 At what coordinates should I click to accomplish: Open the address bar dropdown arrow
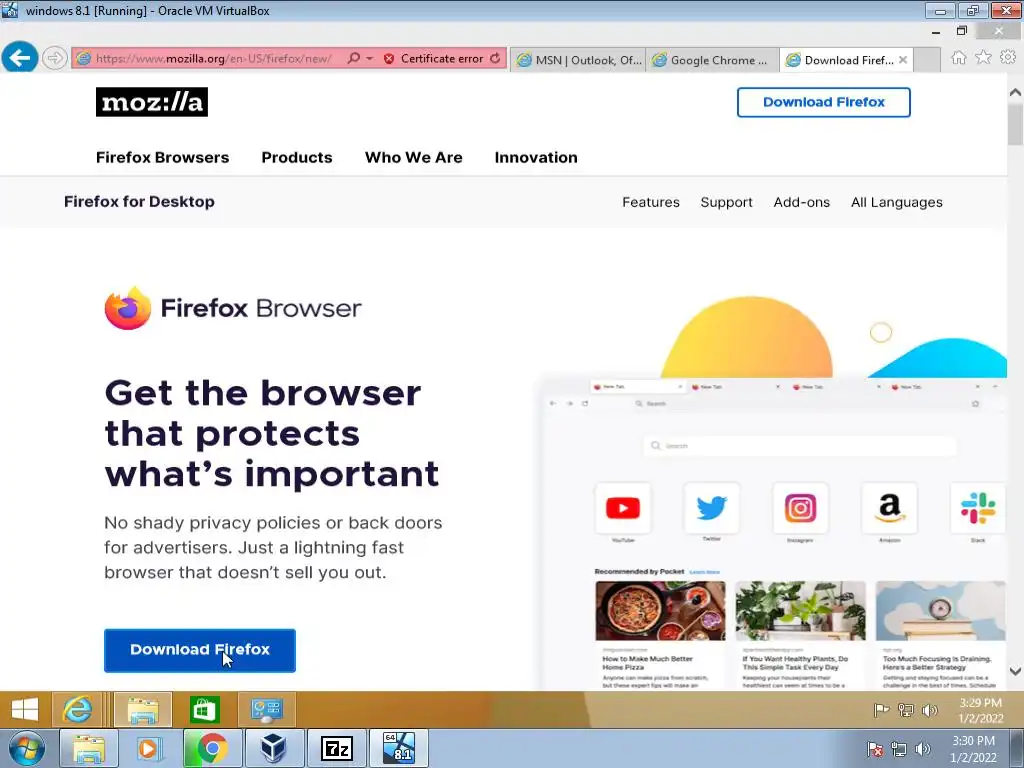pyautogui.click(x=370, y=58)
